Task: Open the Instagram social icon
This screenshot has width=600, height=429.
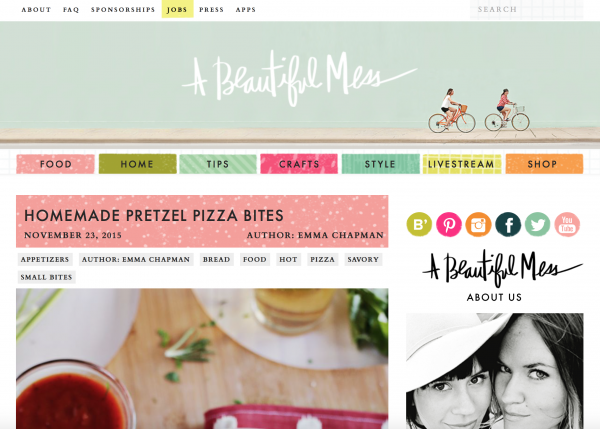Action: pyautogui.click(x=478, y=224)
